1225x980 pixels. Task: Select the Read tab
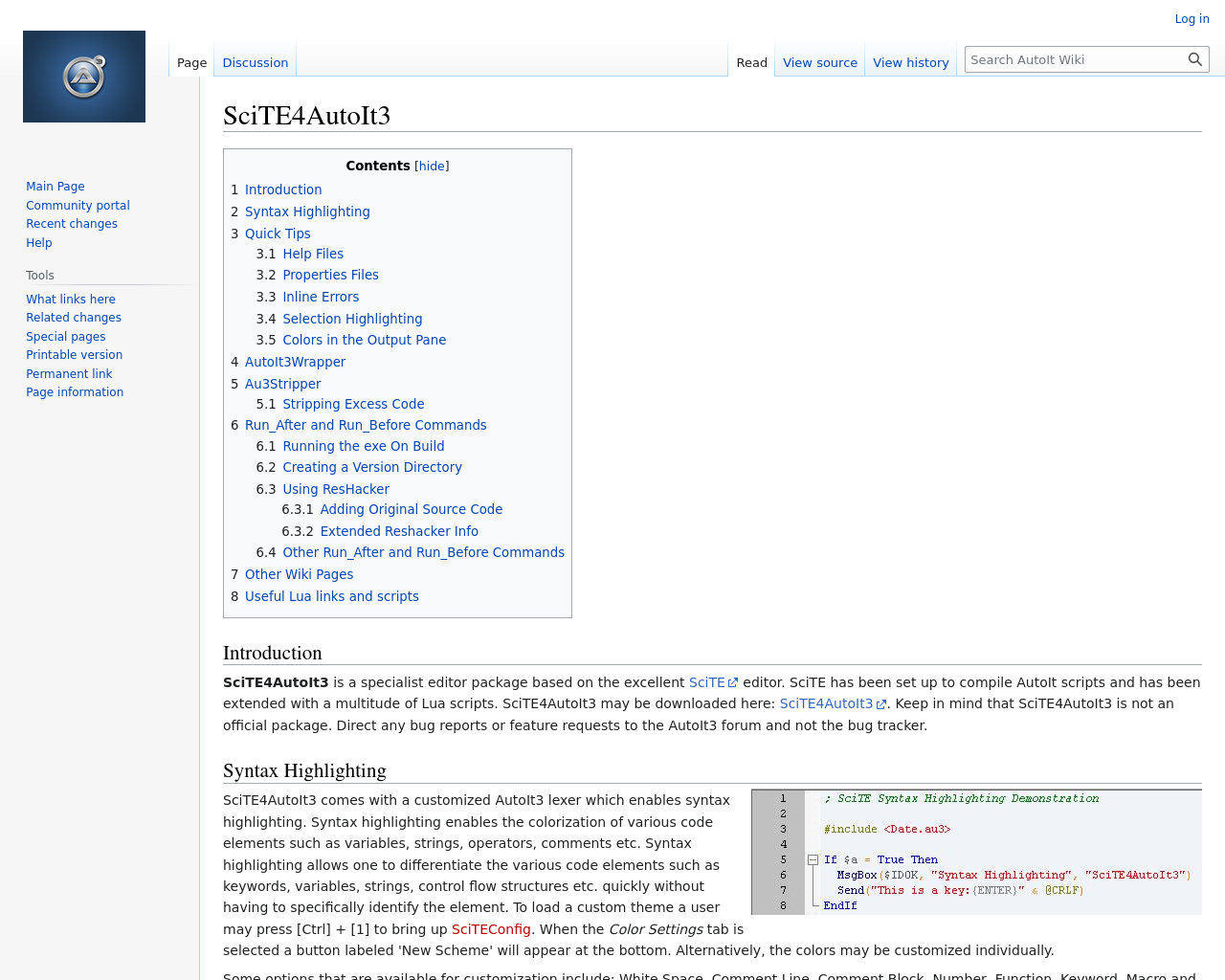(751, 62)
